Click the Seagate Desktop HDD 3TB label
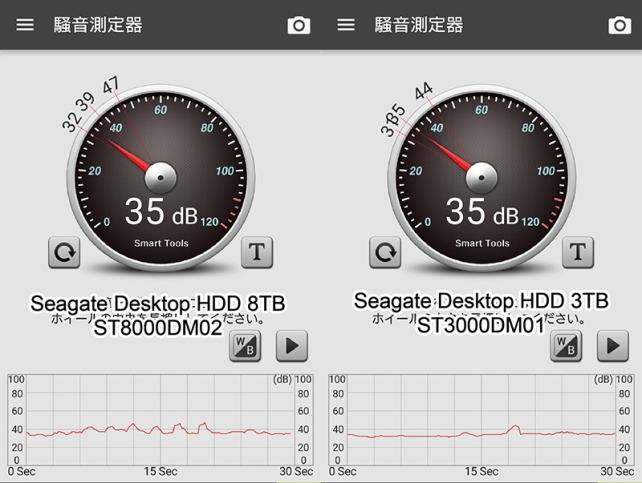The width and height of the screenshot is (642, 483). click(481, 301)
